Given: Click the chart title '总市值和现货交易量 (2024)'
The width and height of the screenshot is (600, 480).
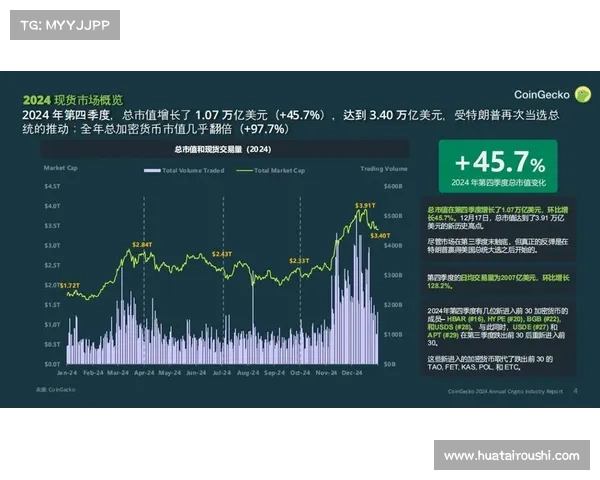Looking at the screenshot, I should point(223,149).
